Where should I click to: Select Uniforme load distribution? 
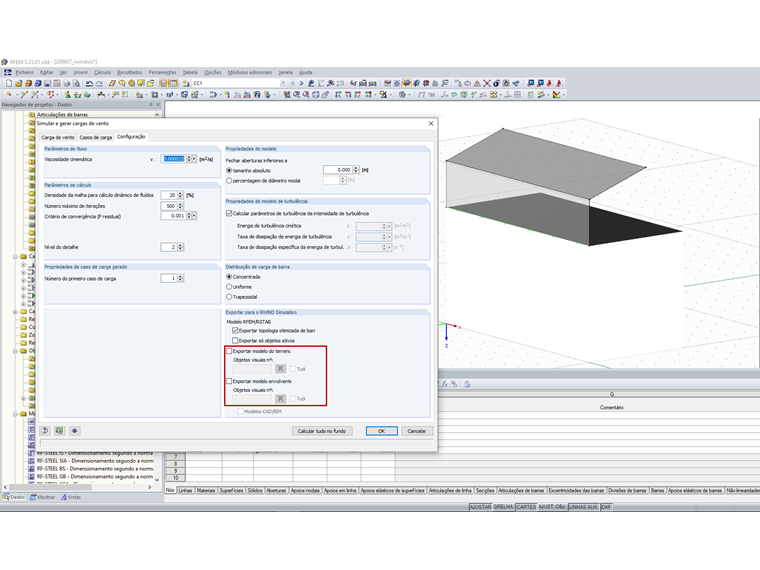(229, 287)
